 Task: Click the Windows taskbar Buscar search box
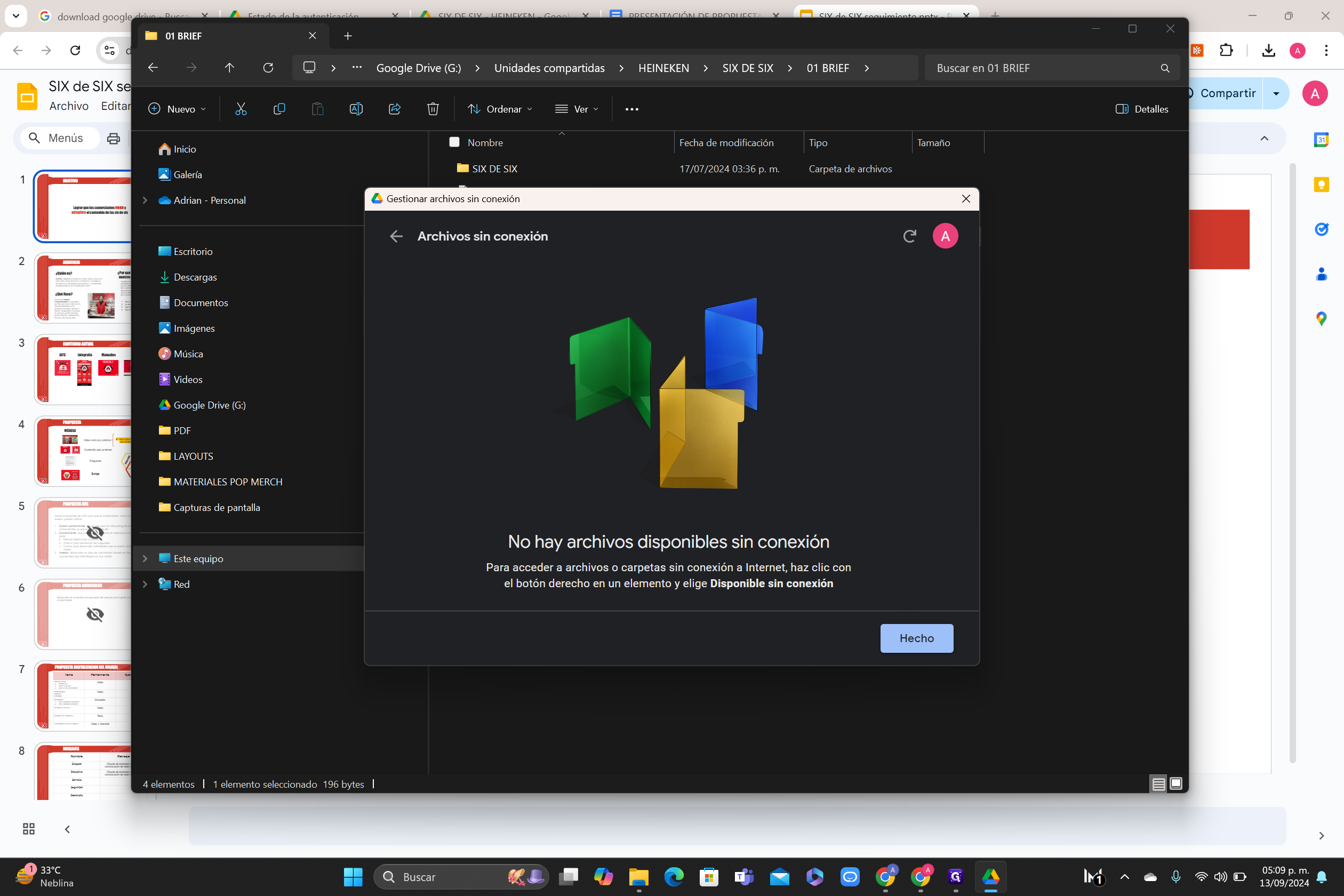(x=461, y=877)
